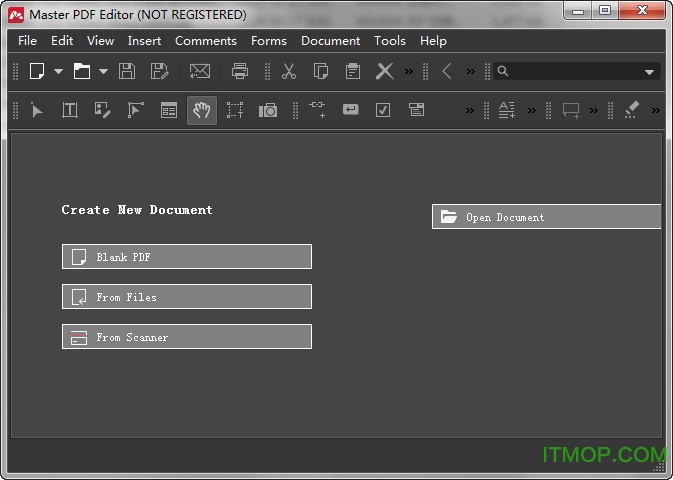Image resolution: width=673 pixels, height=480 pixels.
Task: Click the From Files button
Action: pyautogui.click(x=187, y=297)
